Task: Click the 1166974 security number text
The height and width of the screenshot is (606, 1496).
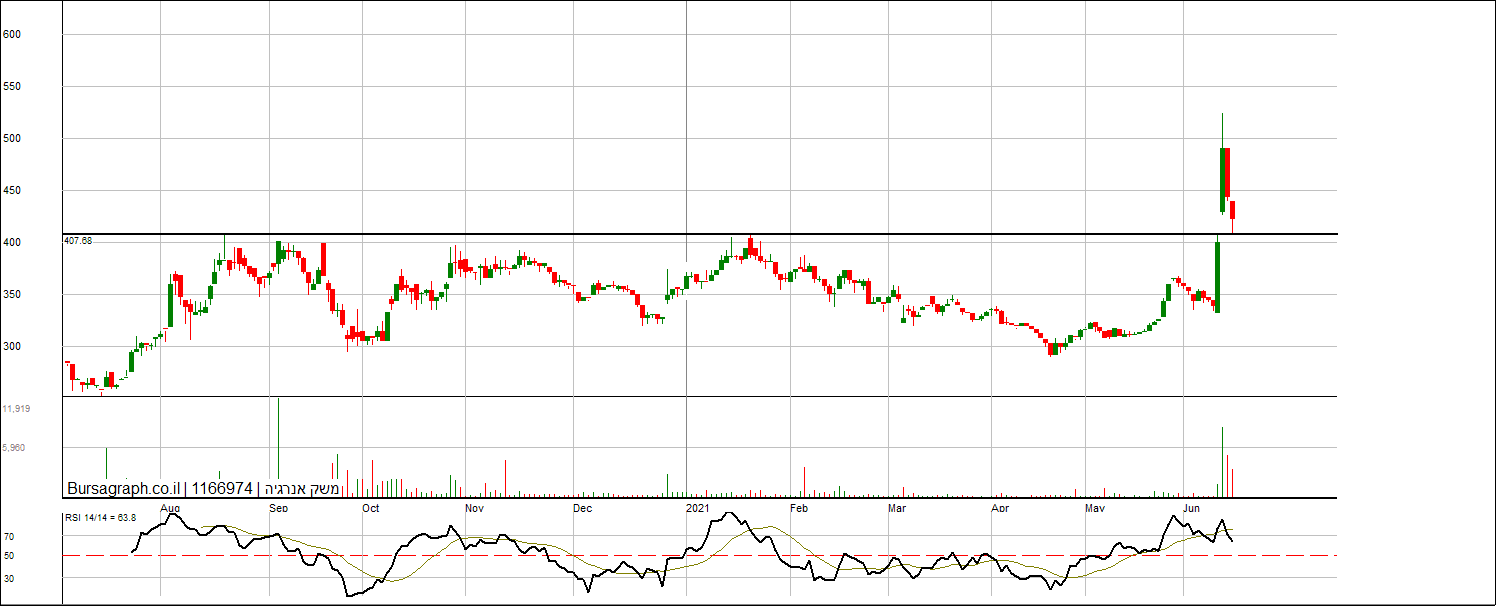Action: (222, 489)
